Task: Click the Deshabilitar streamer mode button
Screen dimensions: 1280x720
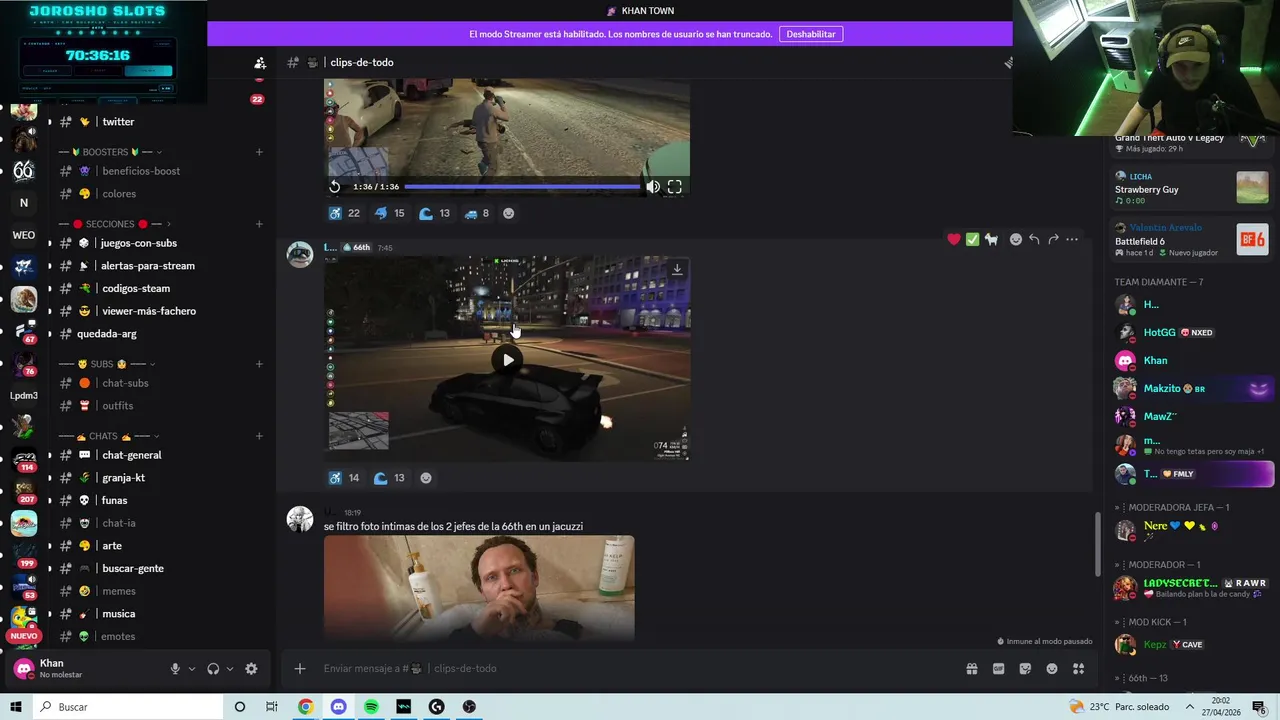Action: [x=810, y=34]
